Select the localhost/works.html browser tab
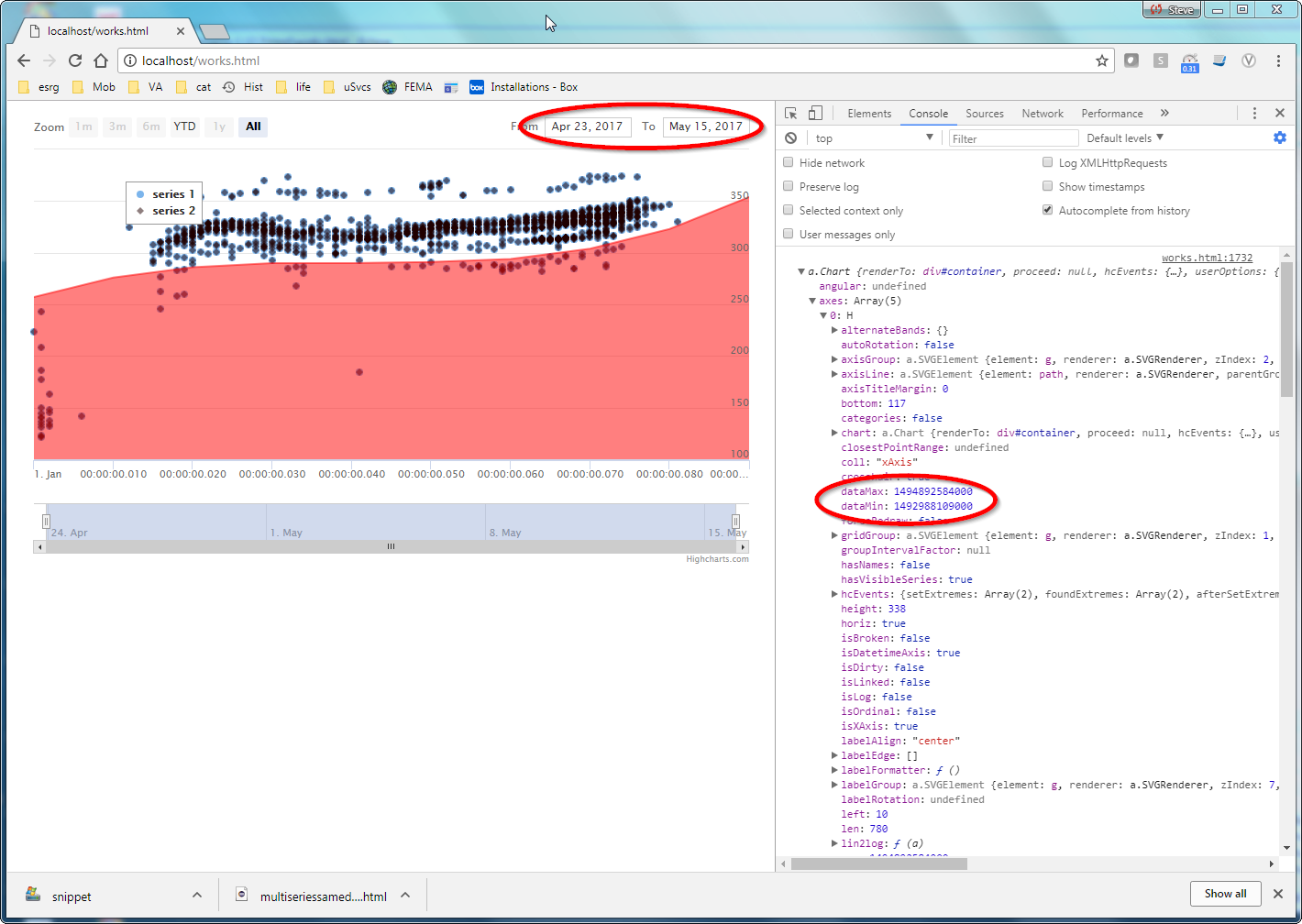The width and height of the screenshot is (1302, 924). (104, 31)
